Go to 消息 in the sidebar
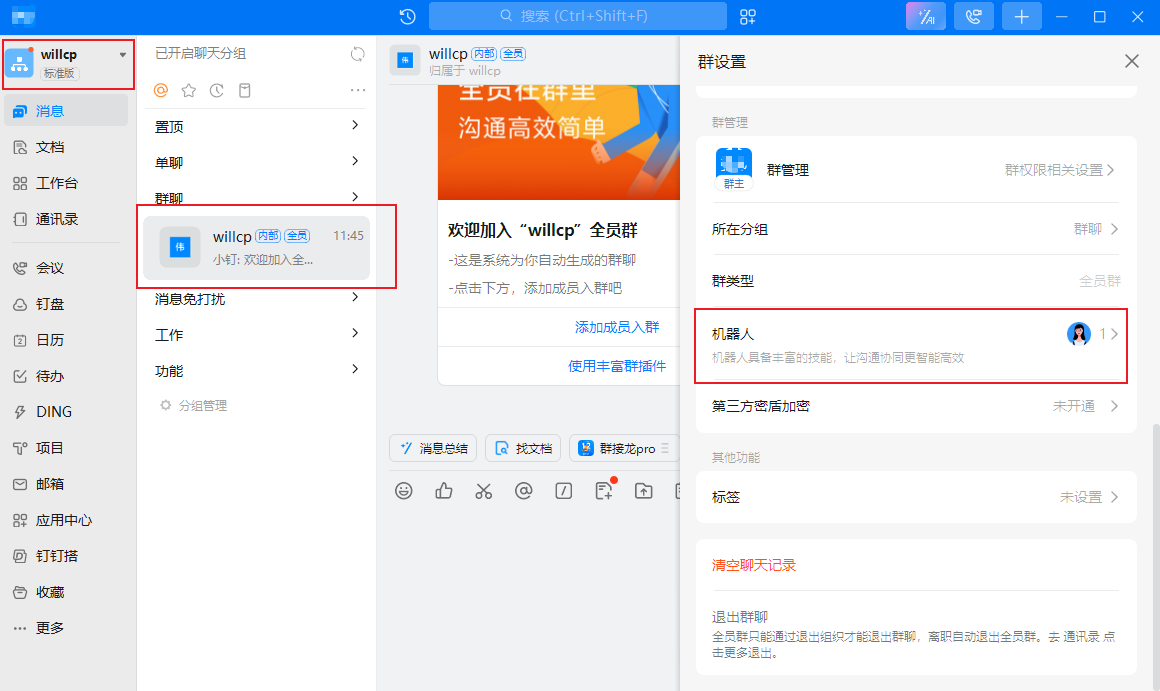This screenshot has height=691, width=1160. (66, 111)
